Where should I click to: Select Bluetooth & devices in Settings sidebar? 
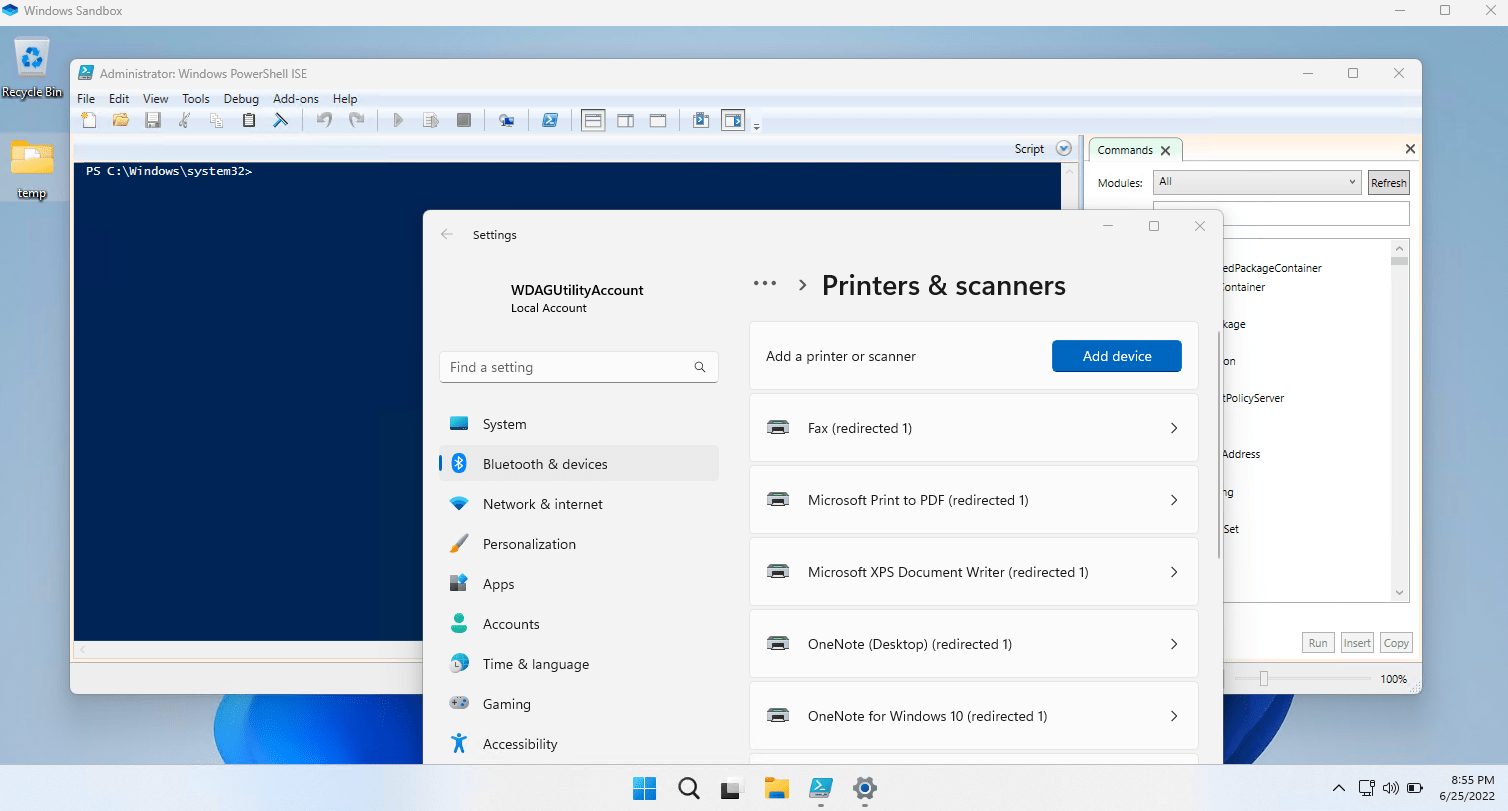pos(544,463)
